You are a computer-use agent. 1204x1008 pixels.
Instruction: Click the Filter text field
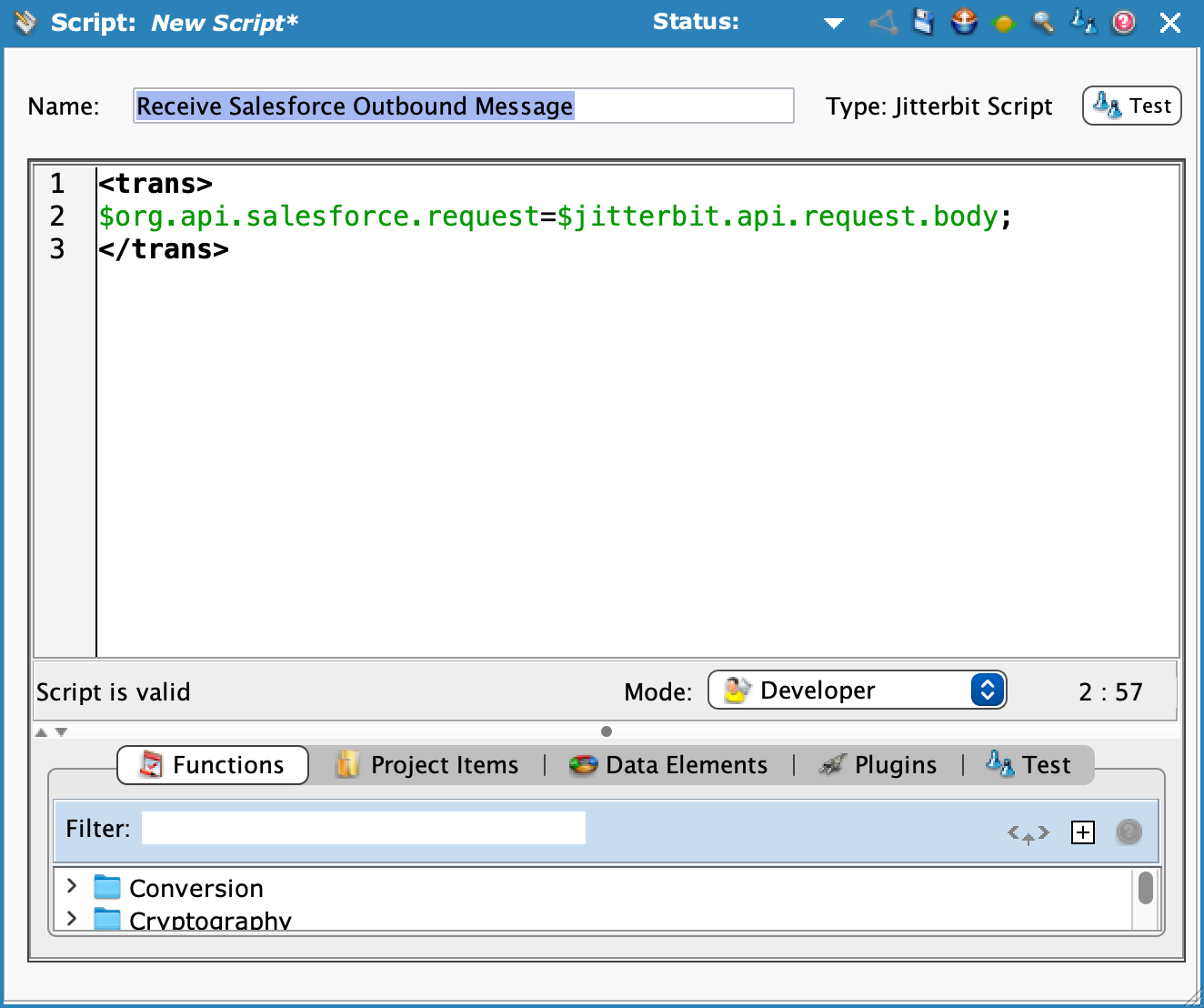point(363,829)
